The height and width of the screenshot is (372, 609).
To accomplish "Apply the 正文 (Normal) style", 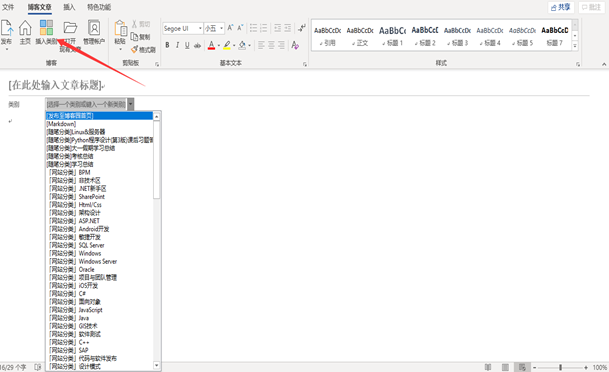I will pos(360,36).
